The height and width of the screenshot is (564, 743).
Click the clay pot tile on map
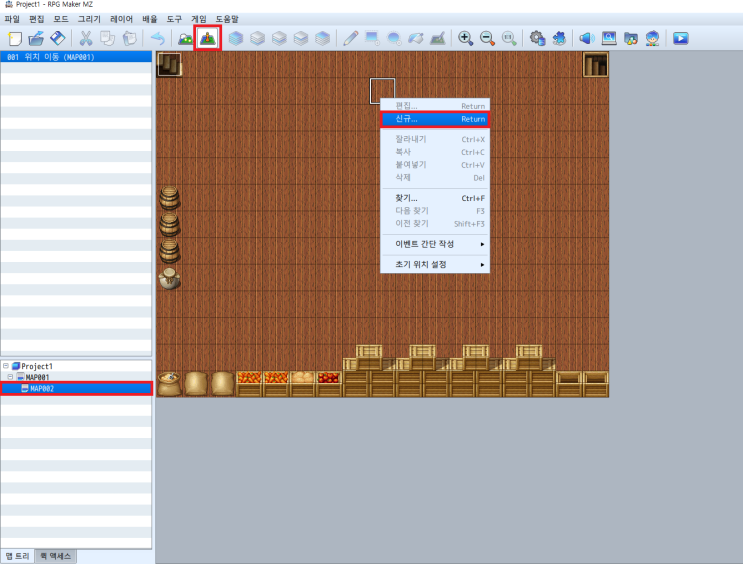(x=169, y=278)
